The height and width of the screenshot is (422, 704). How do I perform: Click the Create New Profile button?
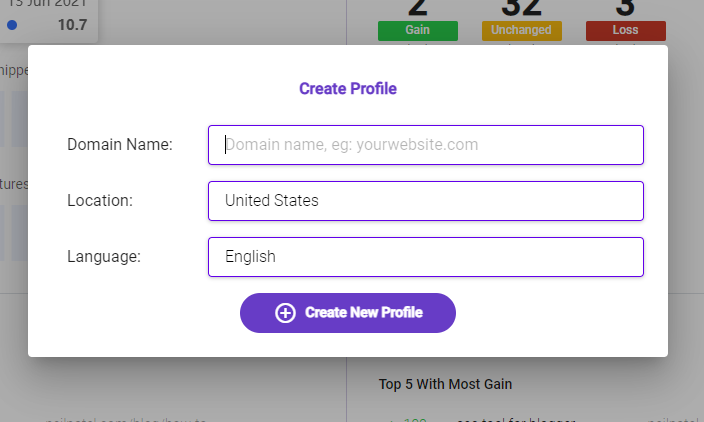tap(348, 313)
